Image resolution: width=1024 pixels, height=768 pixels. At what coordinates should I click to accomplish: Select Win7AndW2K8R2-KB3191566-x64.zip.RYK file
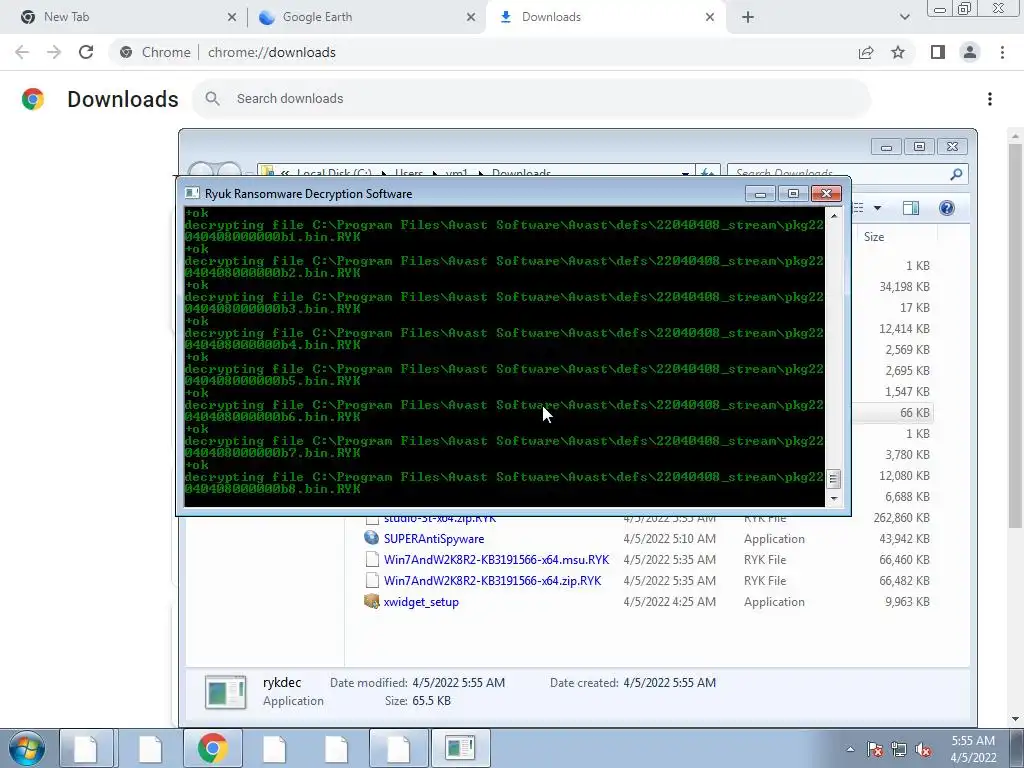pyautogui.click(x=492, y=581)
